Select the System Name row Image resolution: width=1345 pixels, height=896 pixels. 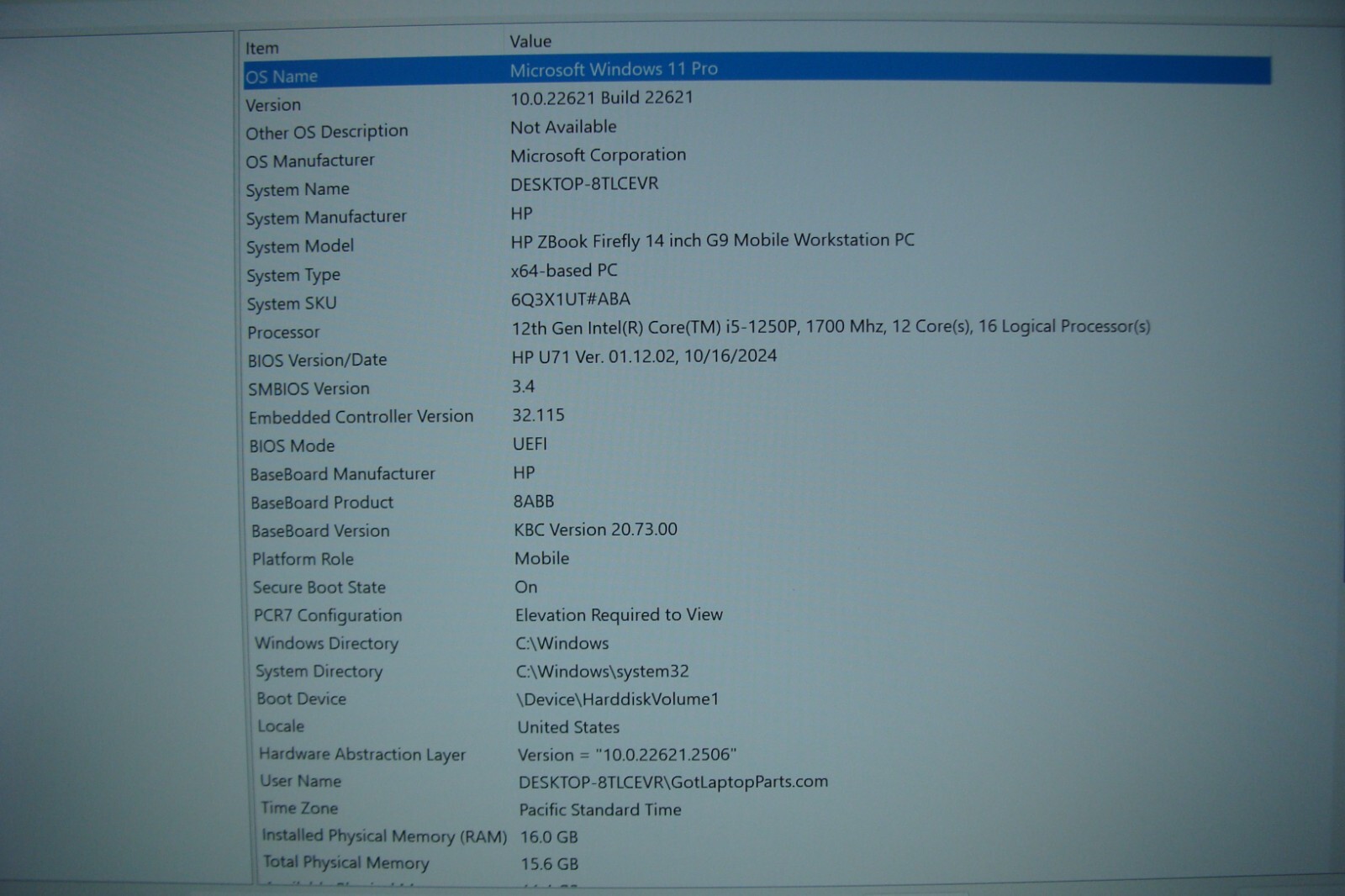coord(298,190)
